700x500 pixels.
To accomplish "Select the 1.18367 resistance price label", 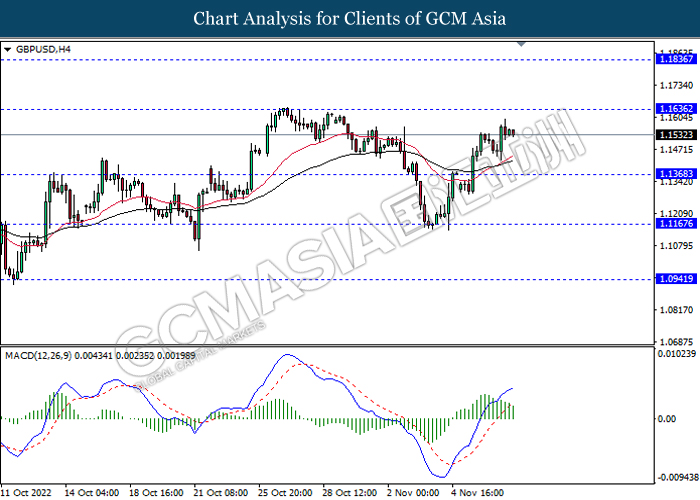I will tap(676, 59).
